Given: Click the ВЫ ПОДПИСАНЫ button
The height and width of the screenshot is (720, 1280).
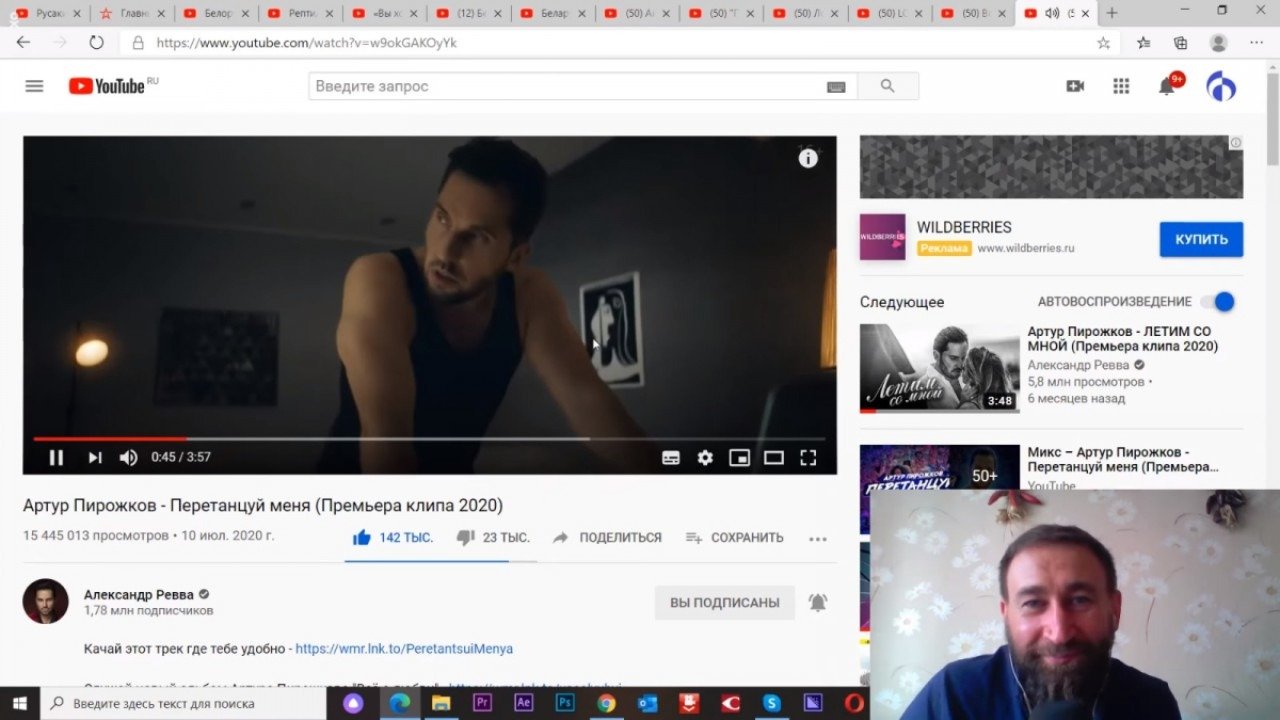Looking at the screenshot, I should (724, 602).
